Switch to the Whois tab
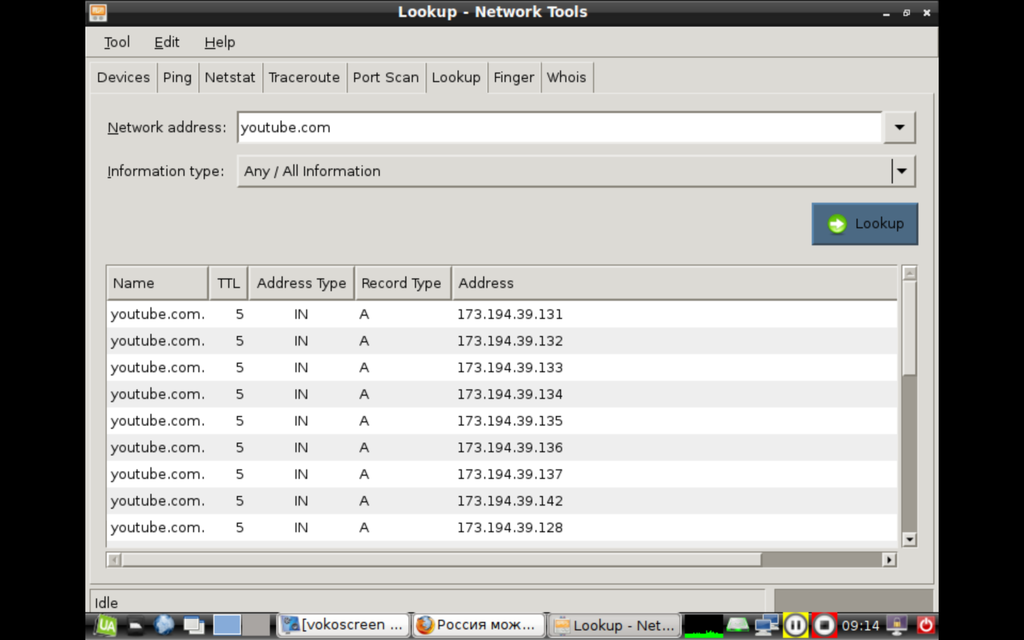The width and height of the screenshot is (1024, 640). click(566, 78)
